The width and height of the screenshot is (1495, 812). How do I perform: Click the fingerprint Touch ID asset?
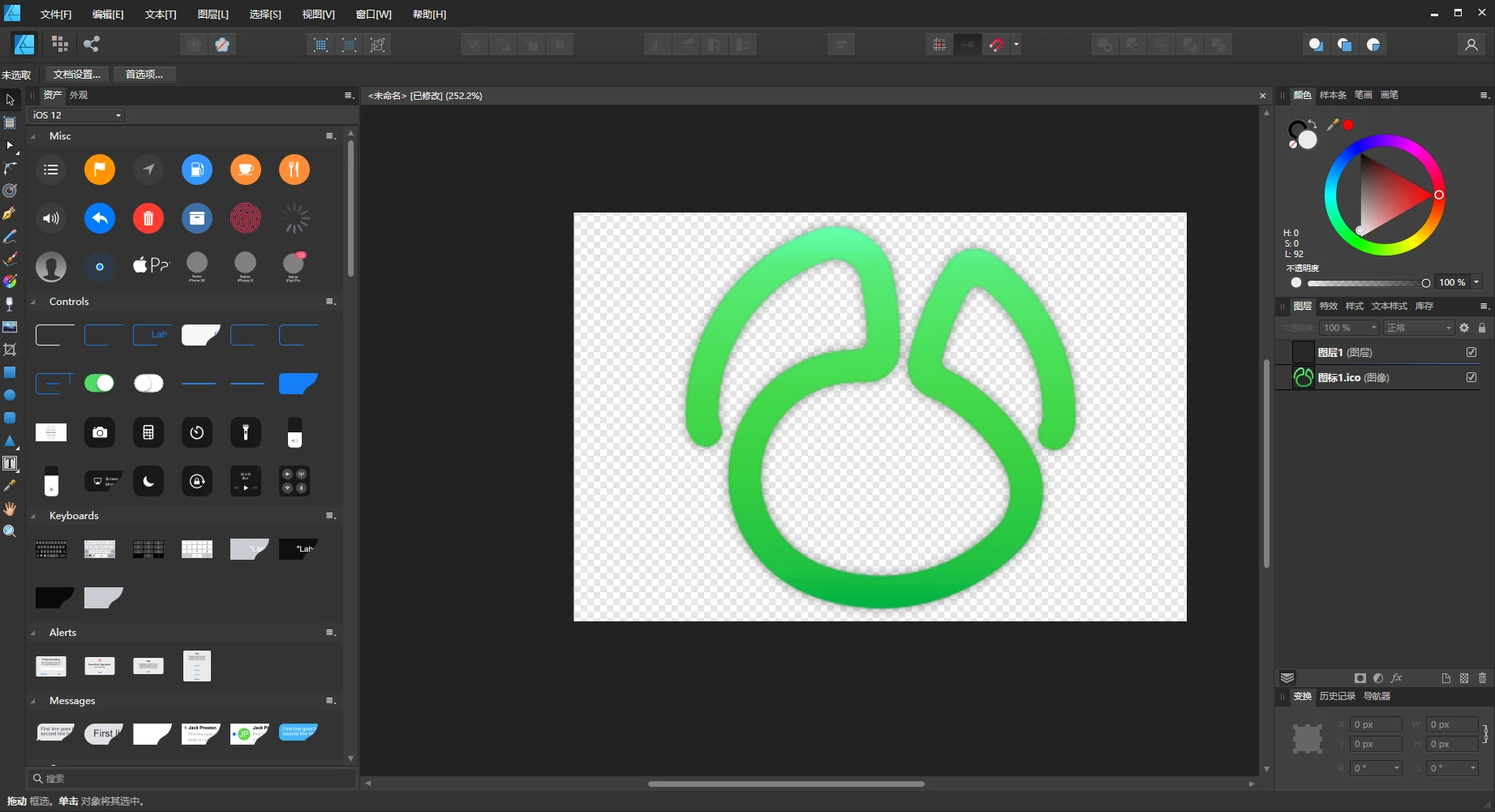tap(246, 217)
